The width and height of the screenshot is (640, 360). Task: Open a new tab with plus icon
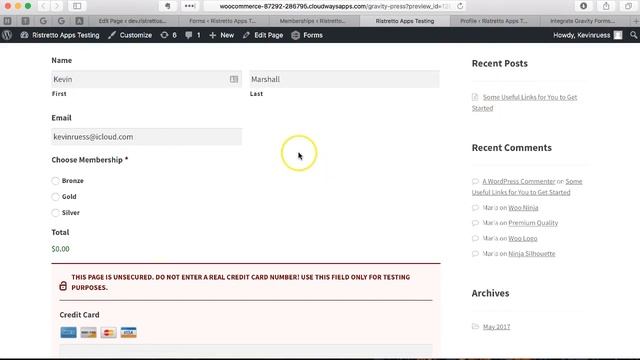[x=636, y=21]
